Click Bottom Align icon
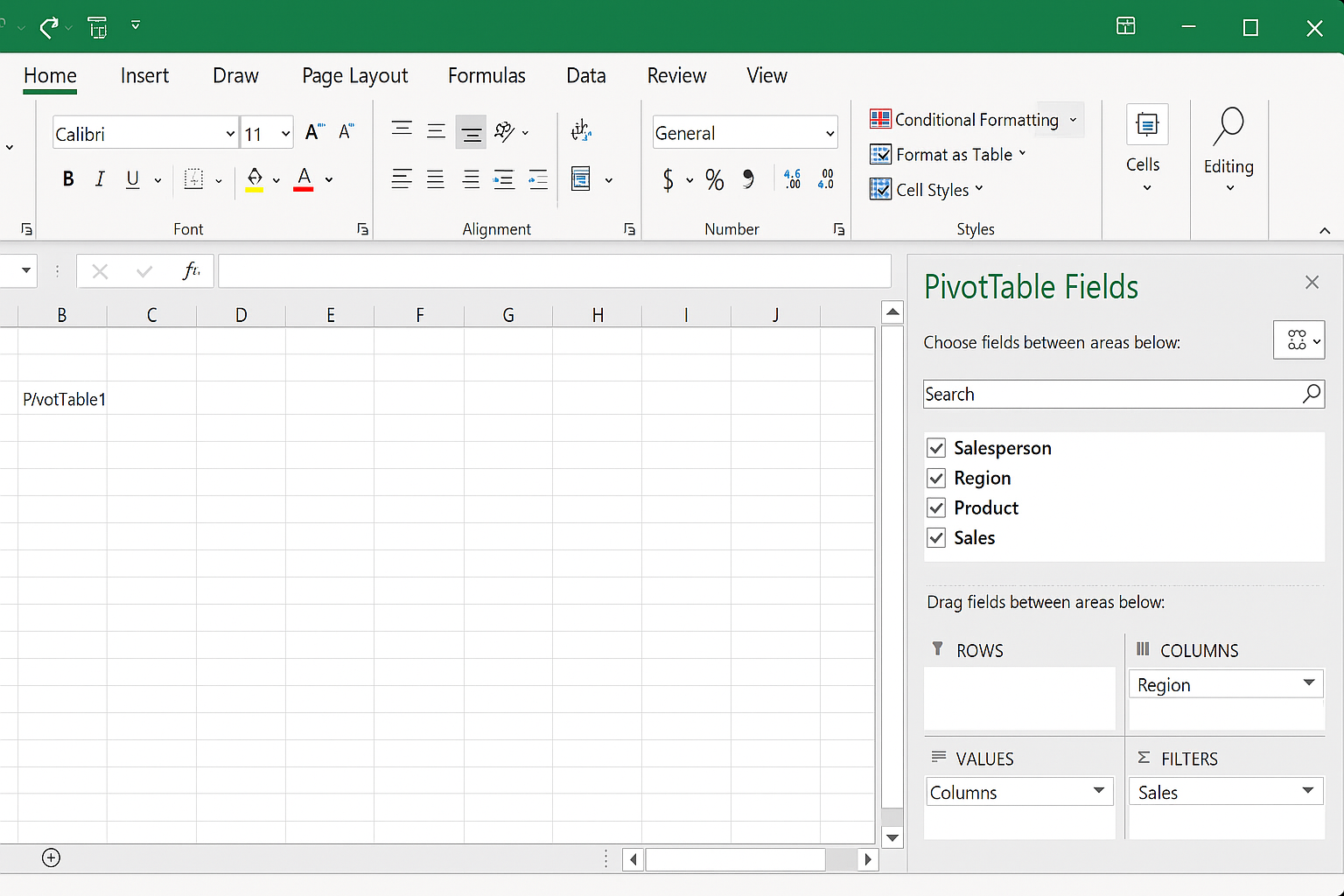Viewport: 1344px width, 896px height. [x=471, y=133]
